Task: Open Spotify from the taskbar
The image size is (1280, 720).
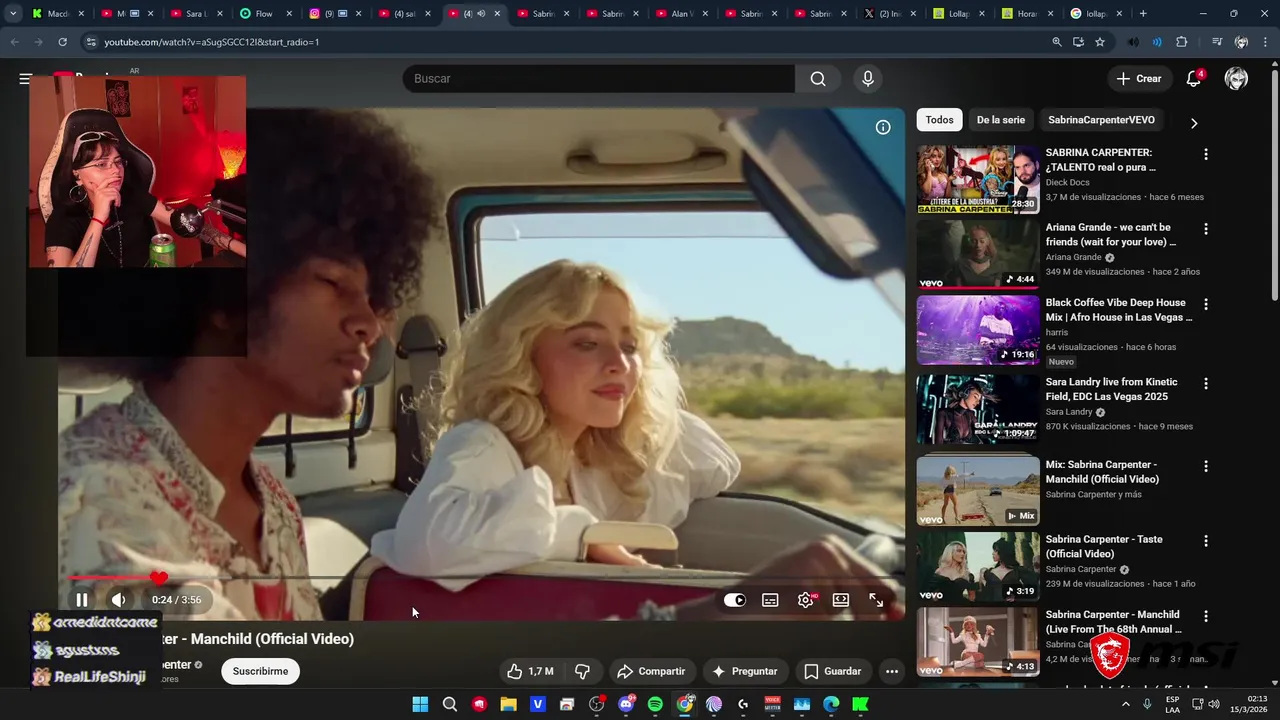Action: pos(655,704)
